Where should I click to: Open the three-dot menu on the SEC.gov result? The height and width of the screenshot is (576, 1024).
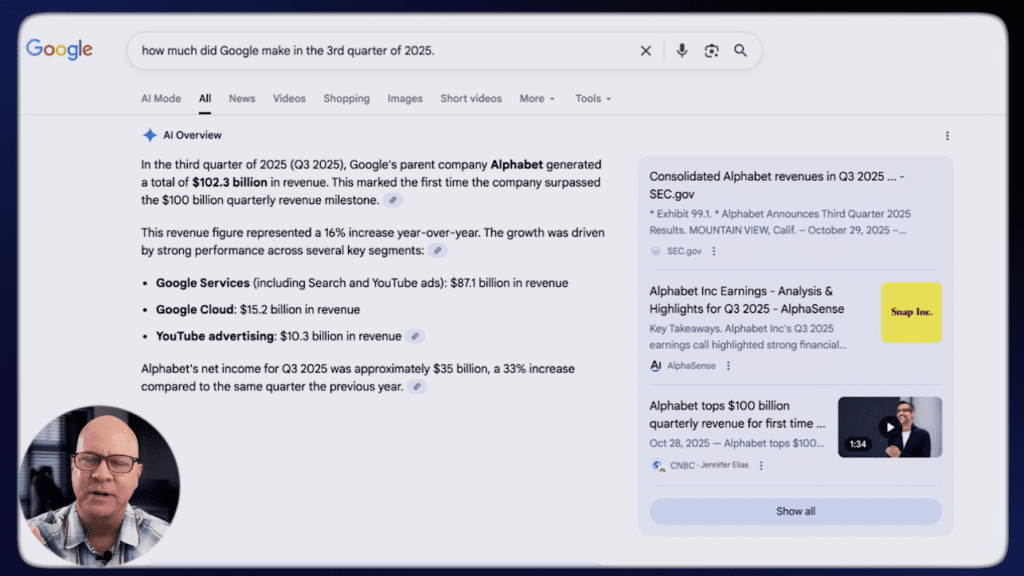tap(713, 252)
